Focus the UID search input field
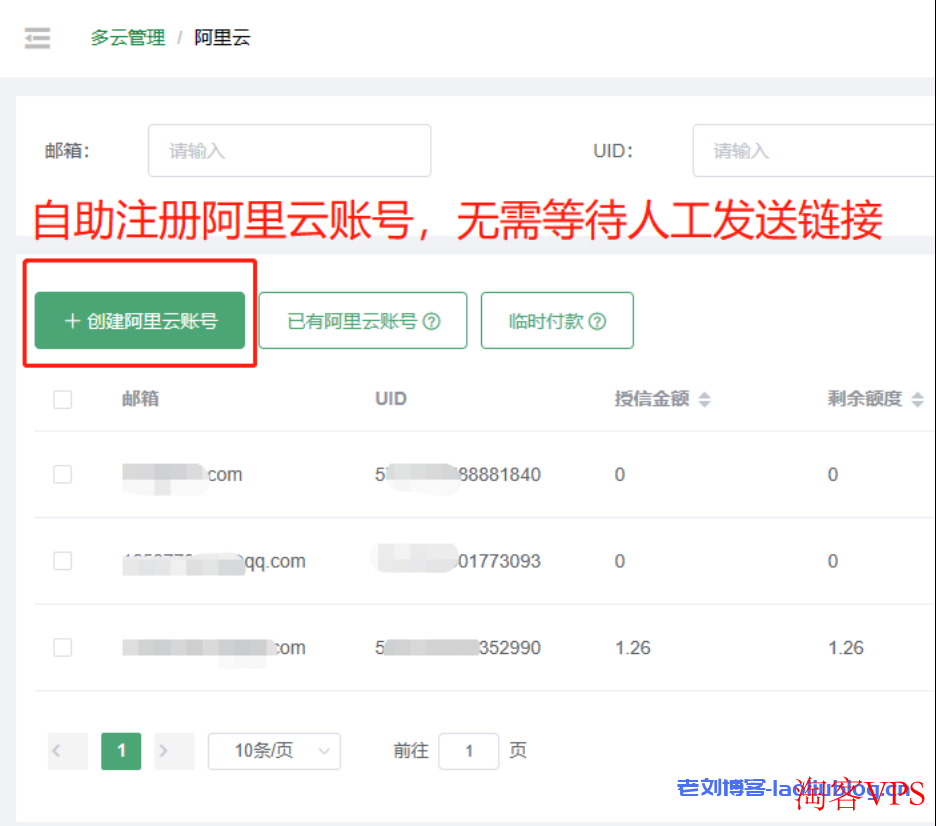The width and height of the screenshot is (936, 826). [x=814, y=150]
